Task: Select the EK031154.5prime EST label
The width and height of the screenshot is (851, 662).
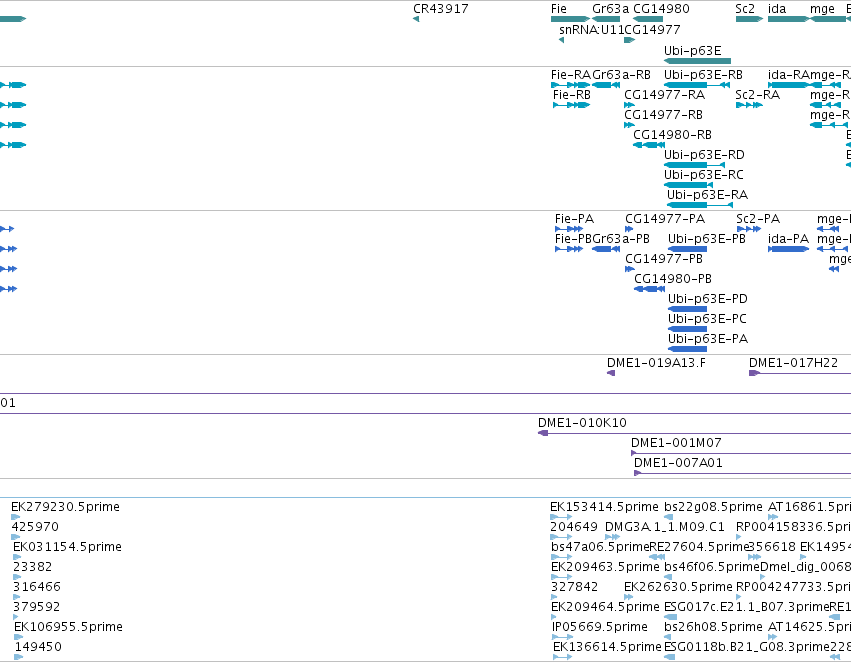Action: tap(67, 547)
